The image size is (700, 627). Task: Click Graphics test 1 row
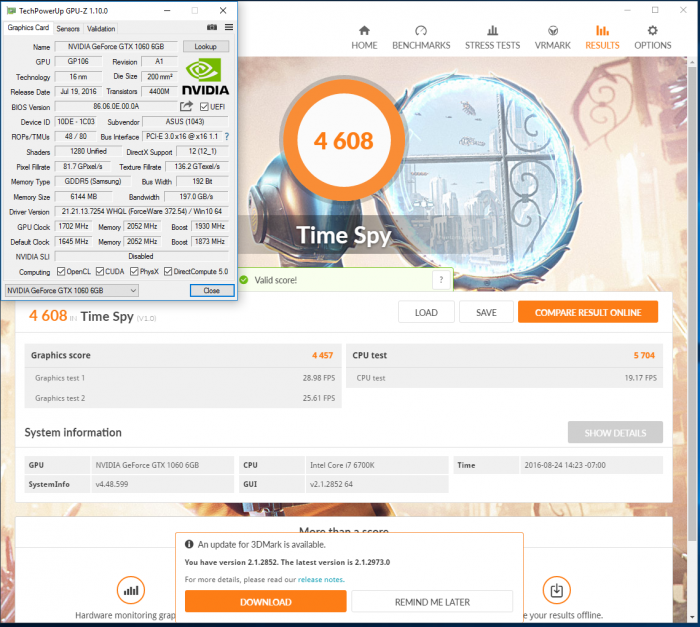click(183, 378)
